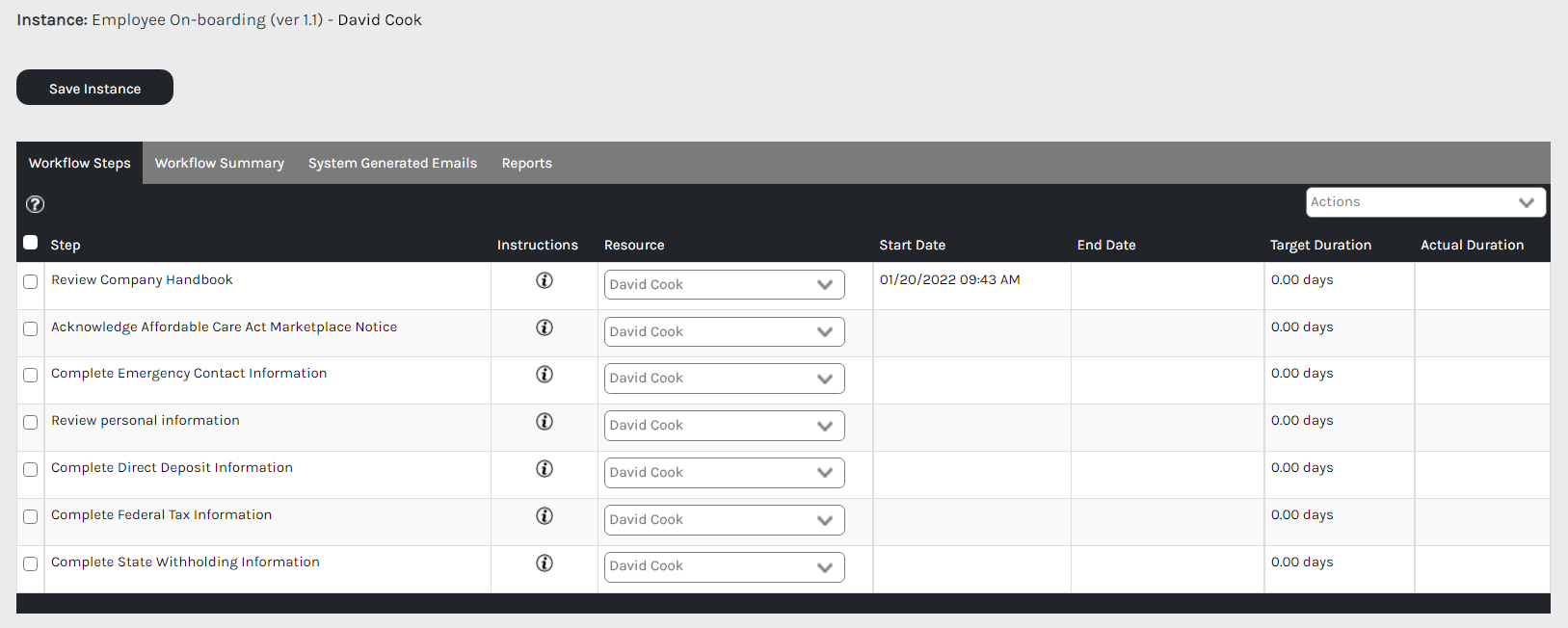The width and height of the screenshot is (1568, 628).
Task: Select the Complete Federal Tax Information step name
Action: 162,515
